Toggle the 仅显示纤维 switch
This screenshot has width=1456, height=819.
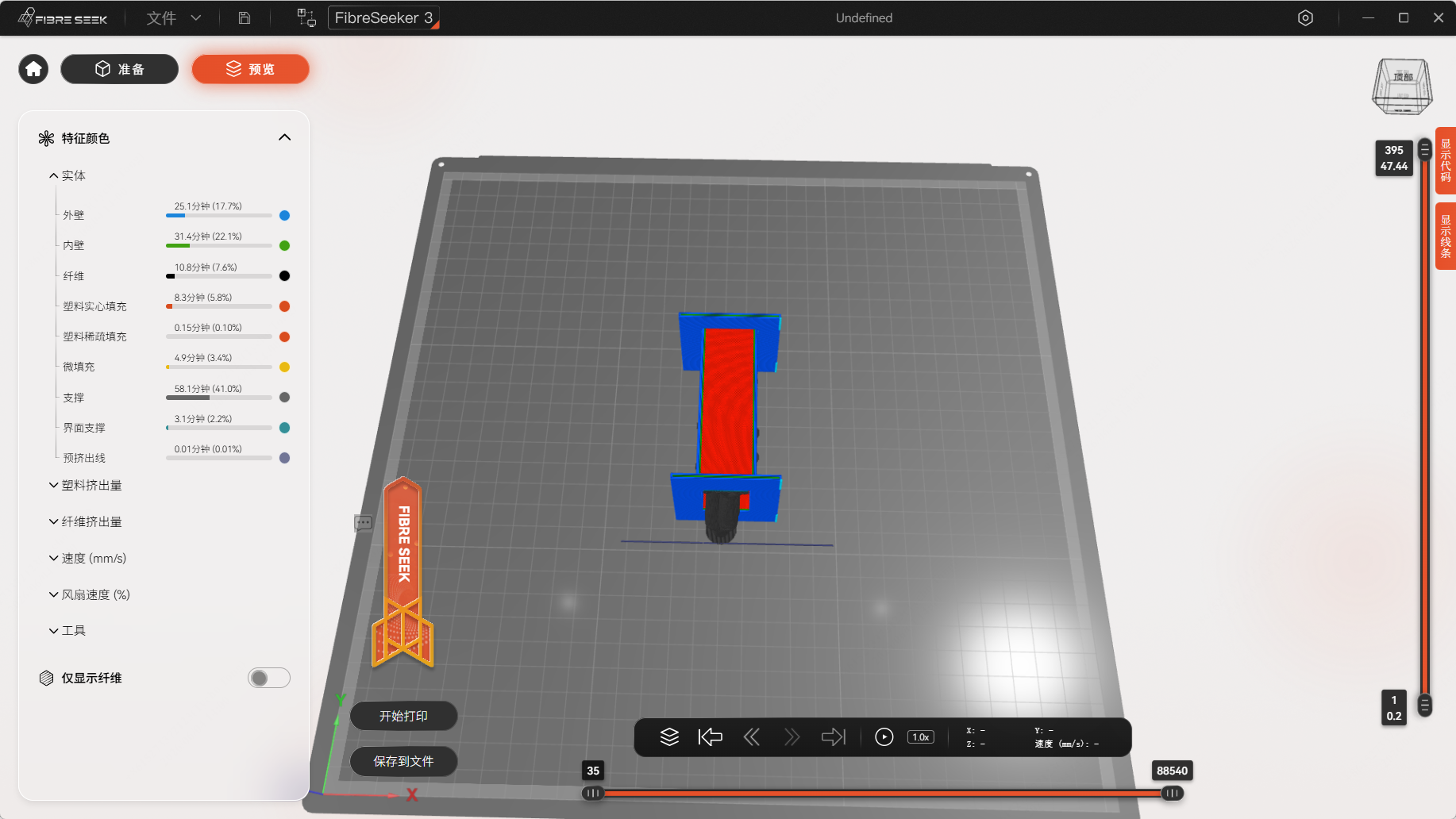click(269, 678)
